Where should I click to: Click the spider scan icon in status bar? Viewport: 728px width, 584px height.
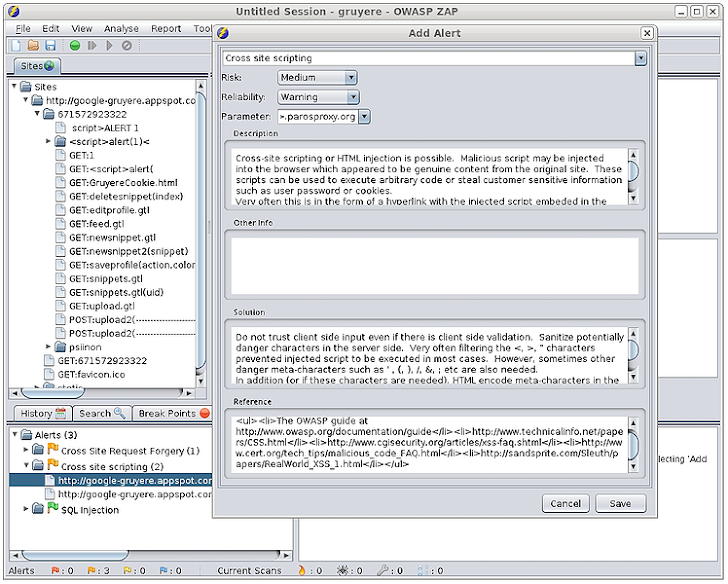343,571
